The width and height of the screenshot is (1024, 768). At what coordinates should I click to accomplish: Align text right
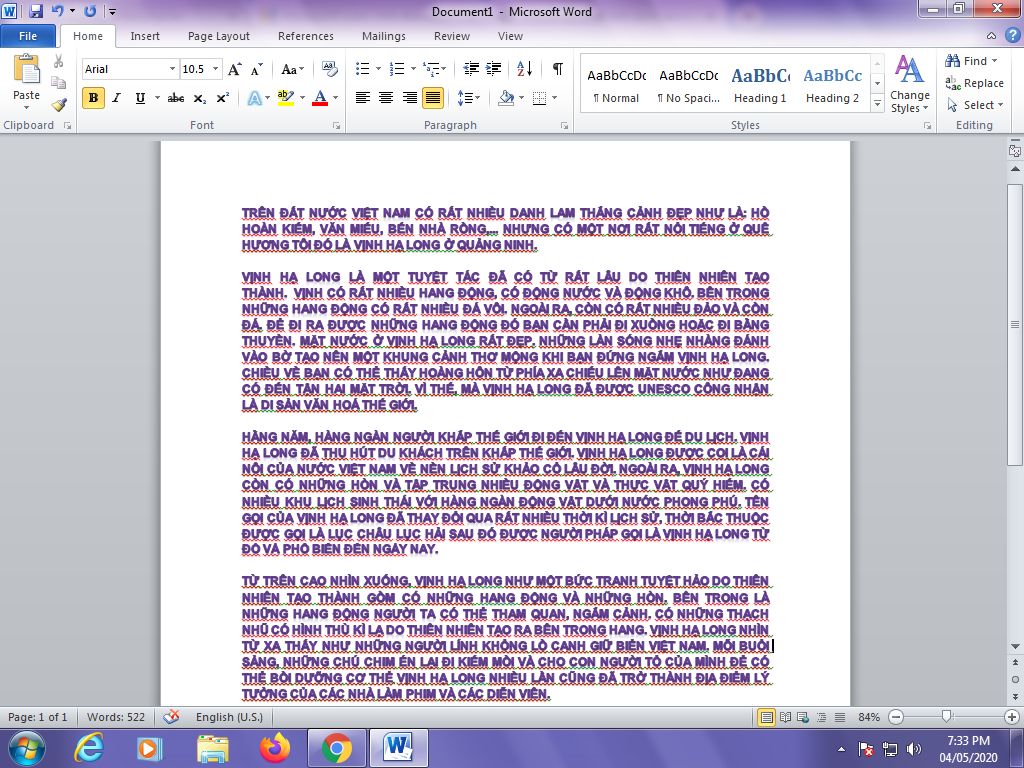click(409, 98)
